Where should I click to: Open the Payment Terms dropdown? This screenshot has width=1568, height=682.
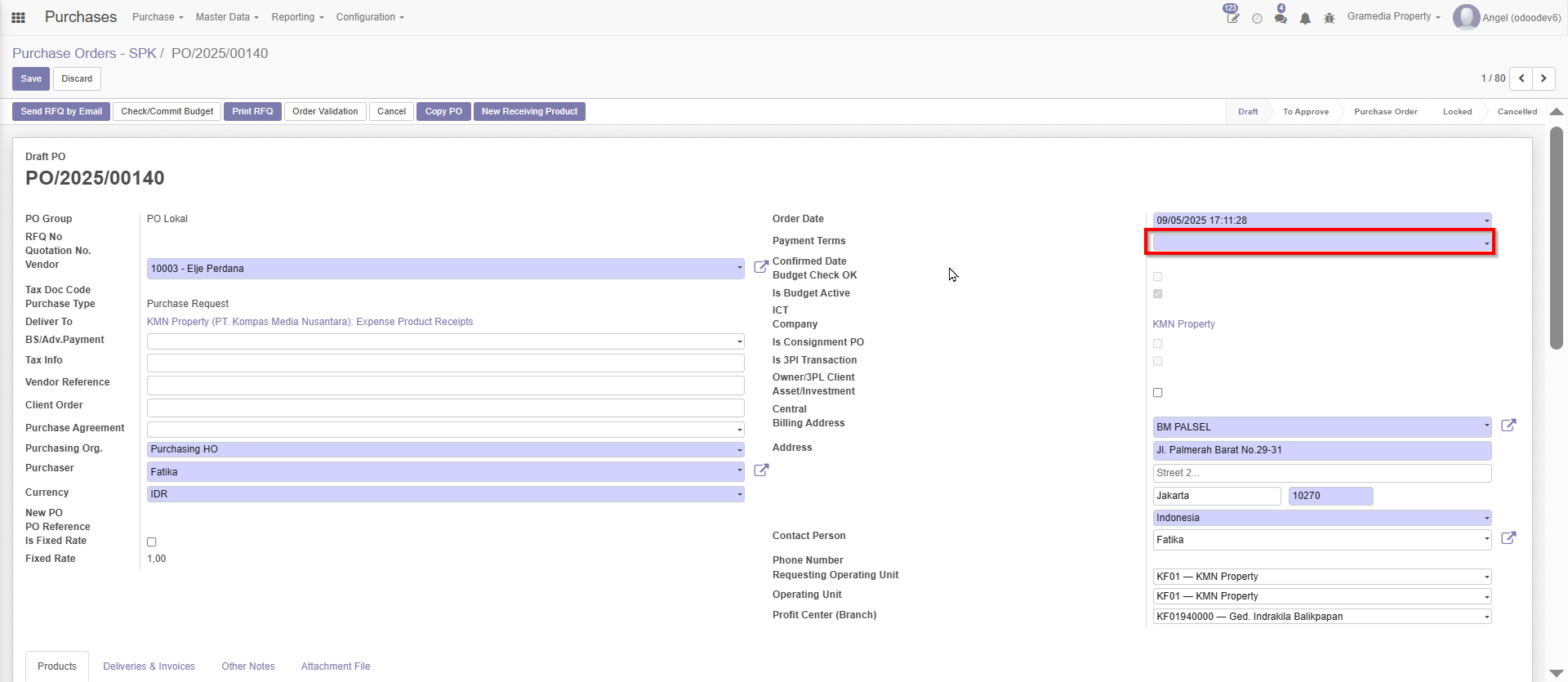[x=1322, y=243]
